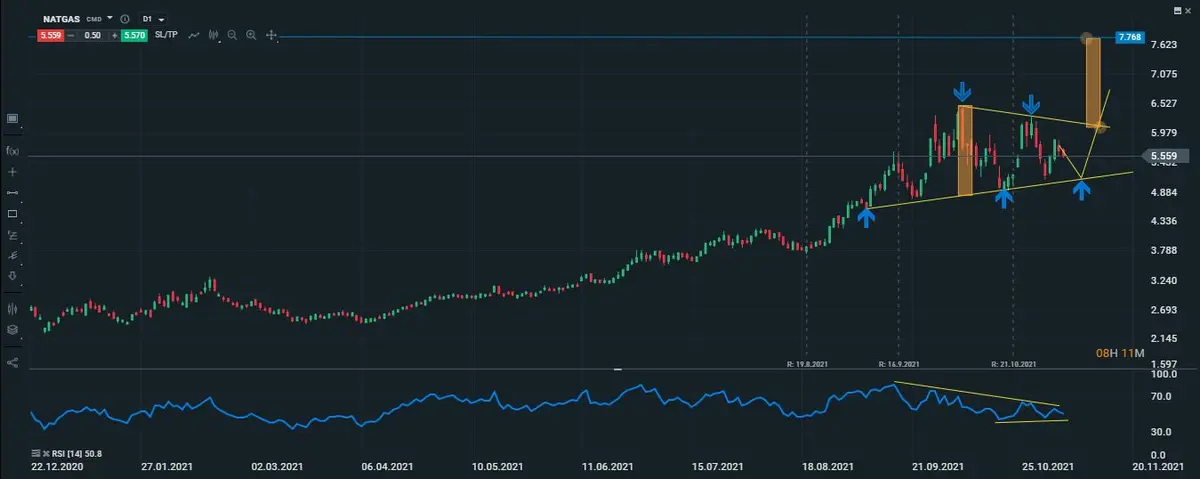This screenshot has width=1200, height=479.
Task: Click the green 5.570 buy button
Action: [135, 36]
